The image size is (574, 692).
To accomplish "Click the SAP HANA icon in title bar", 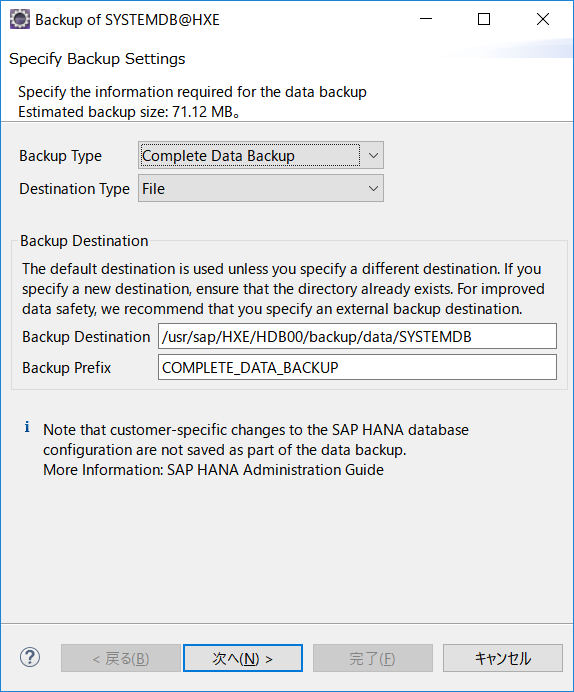I will 19,19.
